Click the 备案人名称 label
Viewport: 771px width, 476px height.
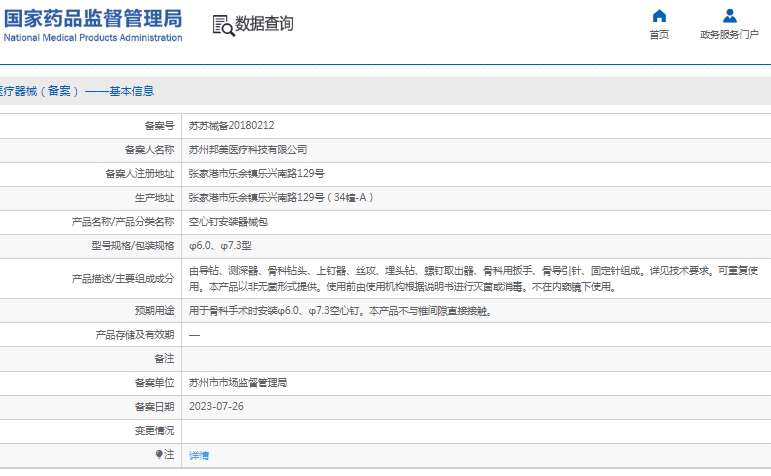149,150
